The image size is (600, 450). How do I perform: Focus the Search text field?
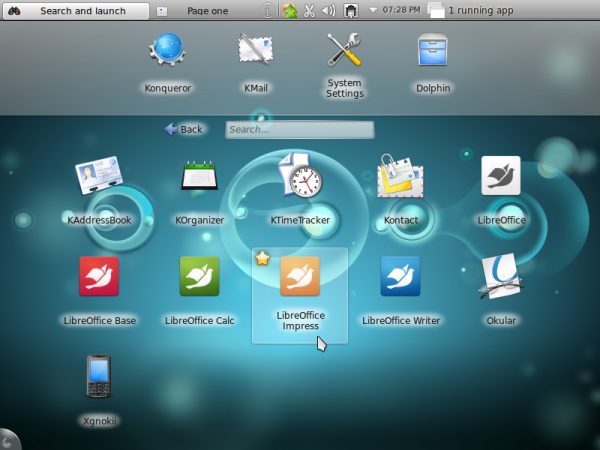[x=300, y=130]
